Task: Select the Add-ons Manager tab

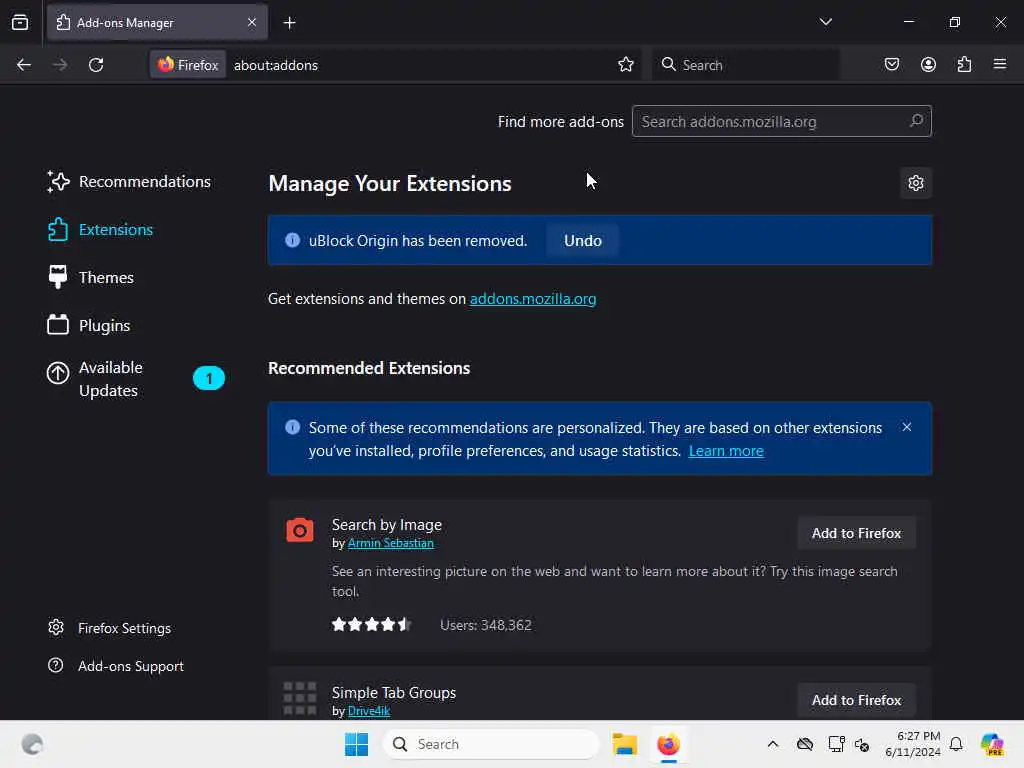Action: click(x=157, y=22)
